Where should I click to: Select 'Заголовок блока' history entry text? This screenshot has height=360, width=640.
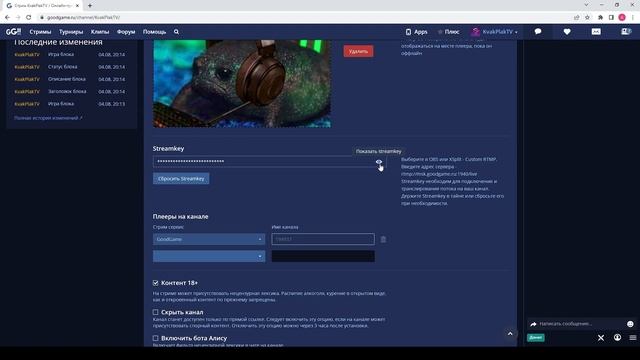(67, 91)
